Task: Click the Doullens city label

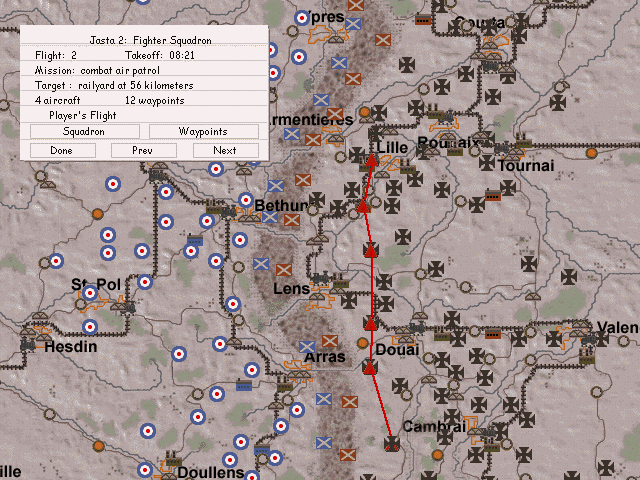Action: [x=211, y=472]
